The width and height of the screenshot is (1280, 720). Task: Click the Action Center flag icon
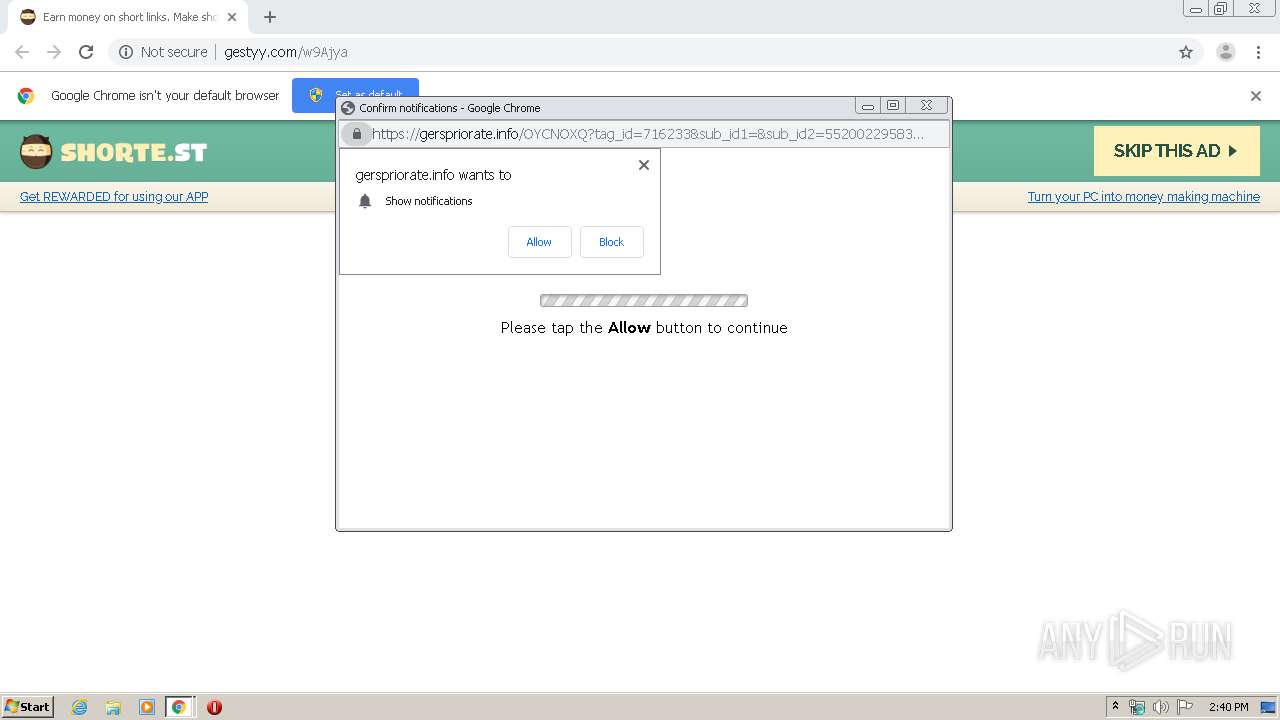[1185, 707]
